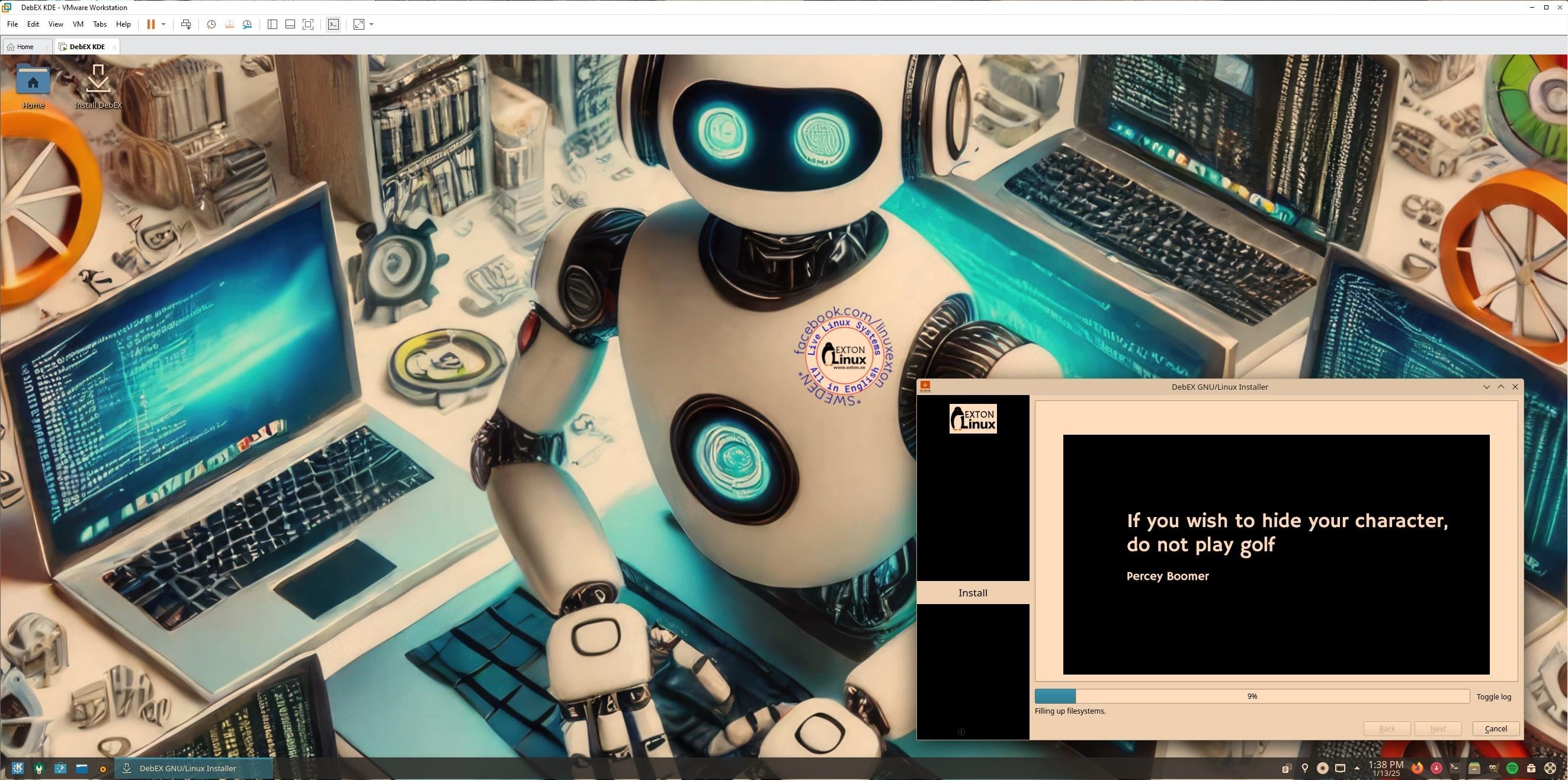Enter full screen mode from VMware toolbar

(308, 24)
